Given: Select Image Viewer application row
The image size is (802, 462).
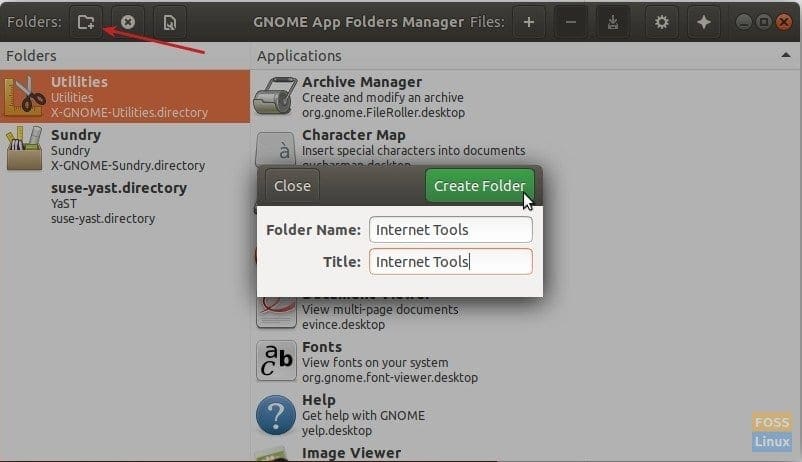Looking at the screenshot, I should pos(526,452).
